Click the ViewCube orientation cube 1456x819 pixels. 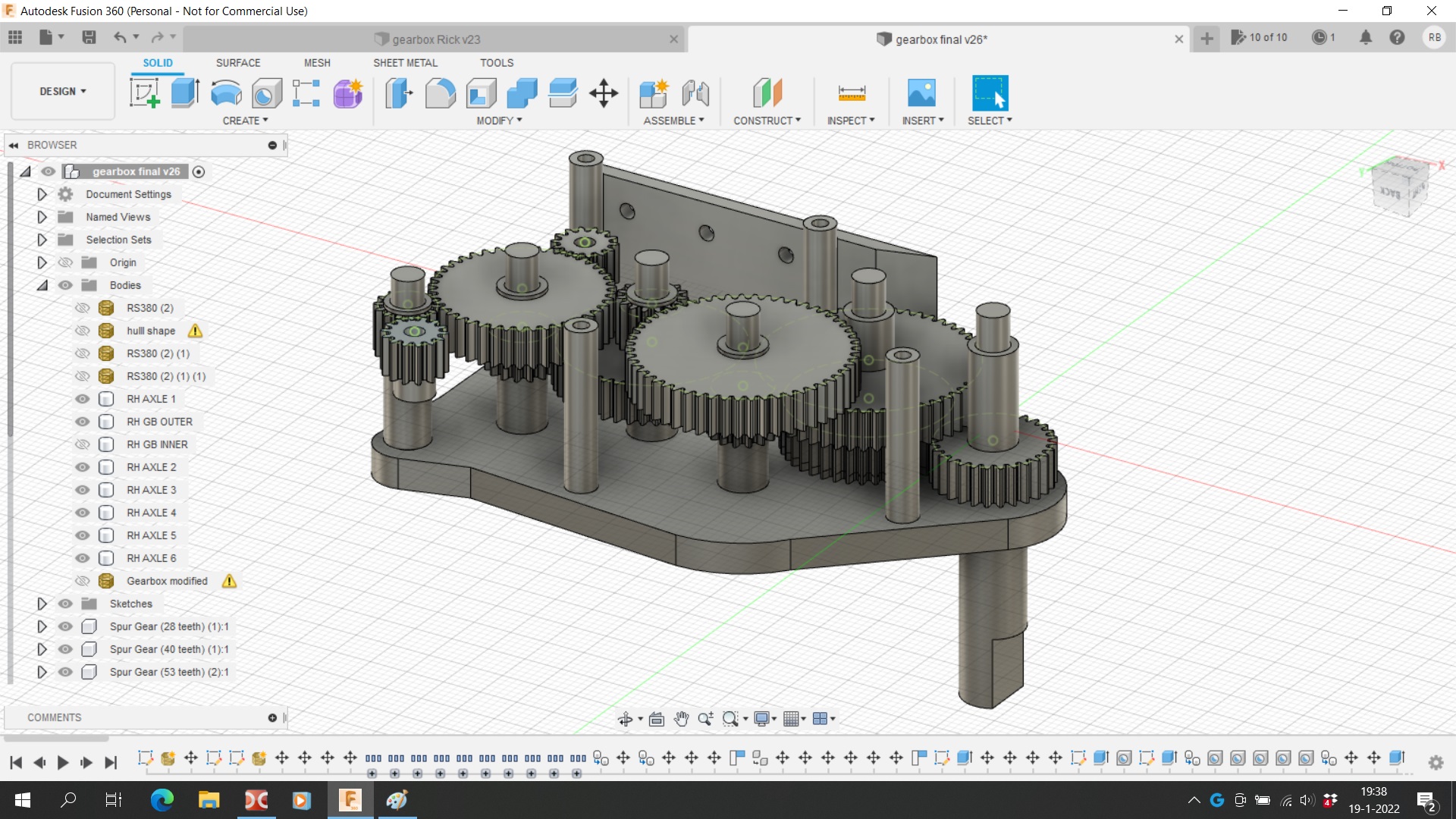(x=1399, y=188)
